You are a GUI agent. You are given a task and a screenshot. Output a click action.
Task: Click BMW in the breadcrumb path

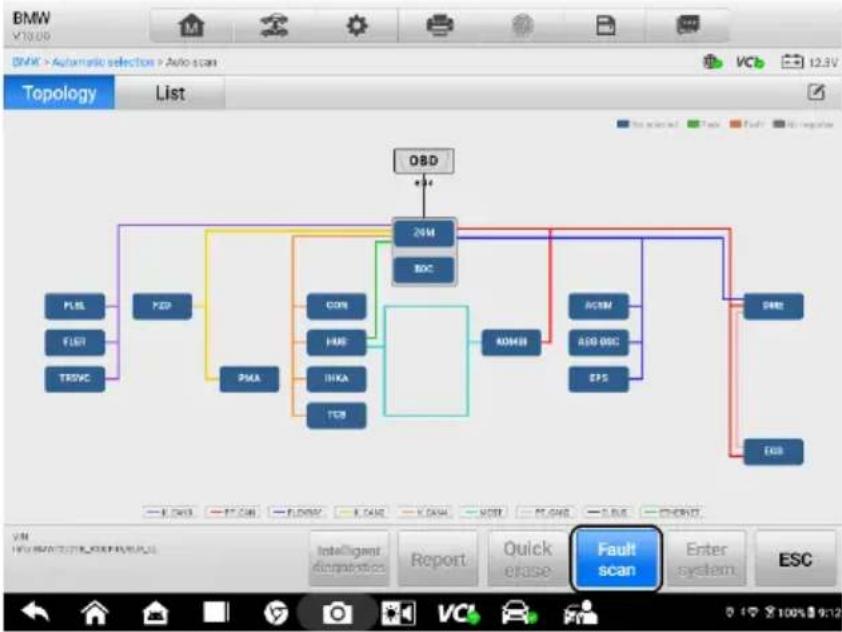coord(26,62)
